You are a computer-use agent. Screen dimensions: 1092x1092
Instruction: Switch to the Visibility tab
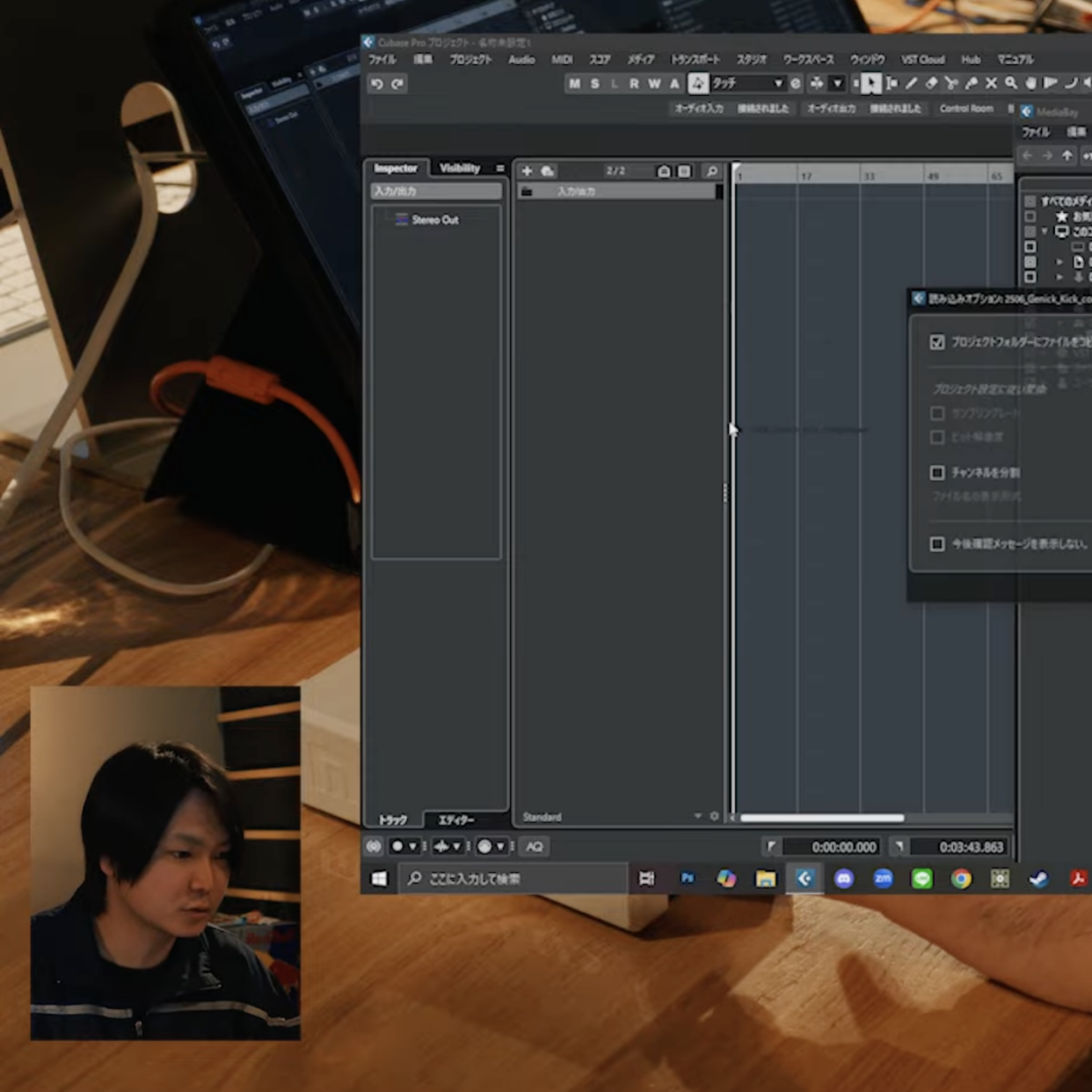pos(460,168)
